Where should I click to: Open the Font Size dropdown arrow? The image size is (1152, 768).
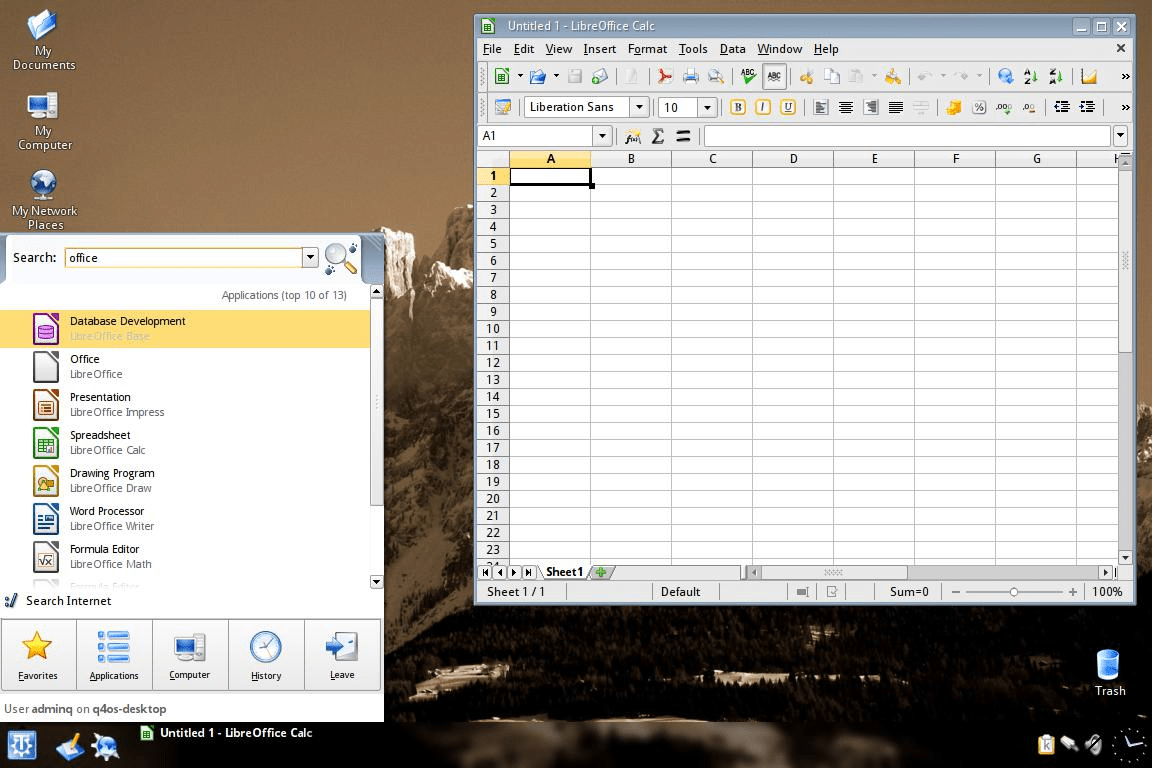coord(707,107)
